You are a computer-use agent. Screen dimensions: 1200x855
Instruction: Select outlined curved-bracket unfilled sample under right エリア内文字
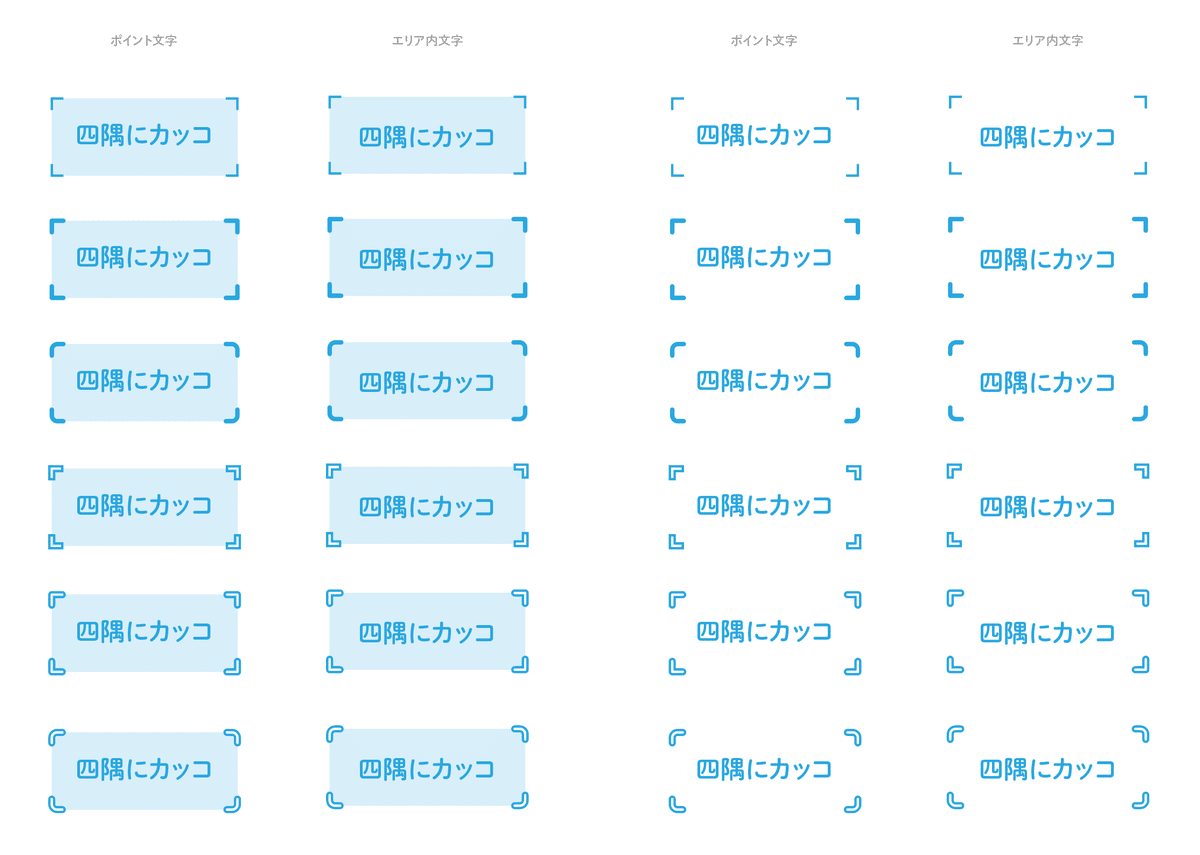point(1047,769)
